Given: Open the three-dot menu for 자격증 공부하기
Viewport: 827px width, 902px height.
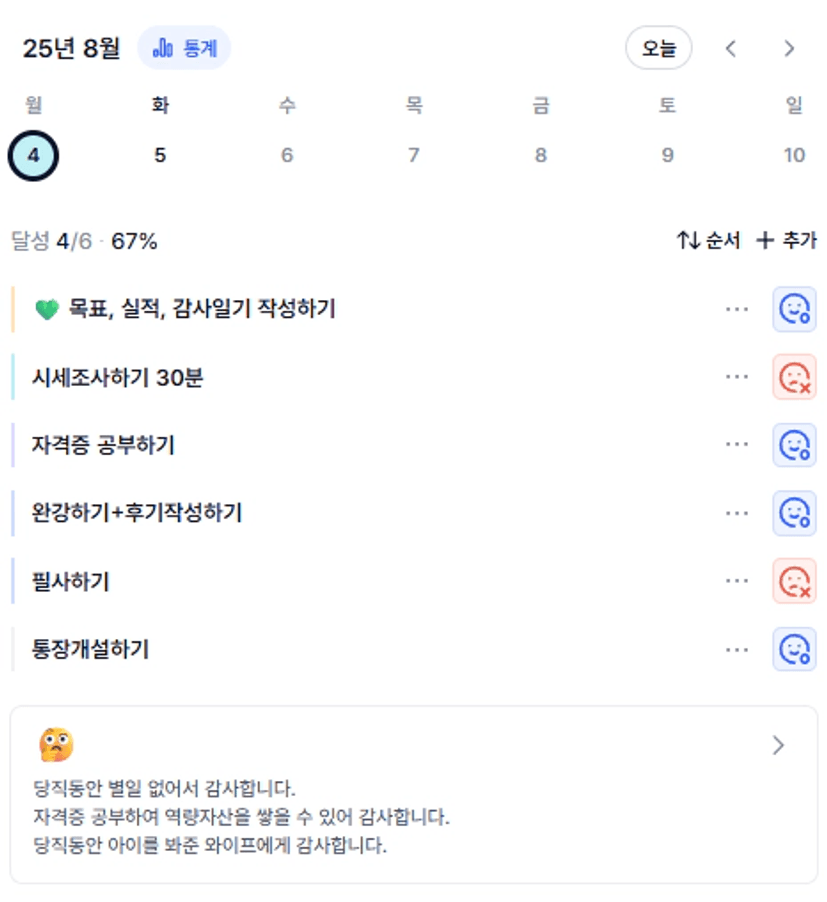Looking at the screenshot, I should coord(737,445).
